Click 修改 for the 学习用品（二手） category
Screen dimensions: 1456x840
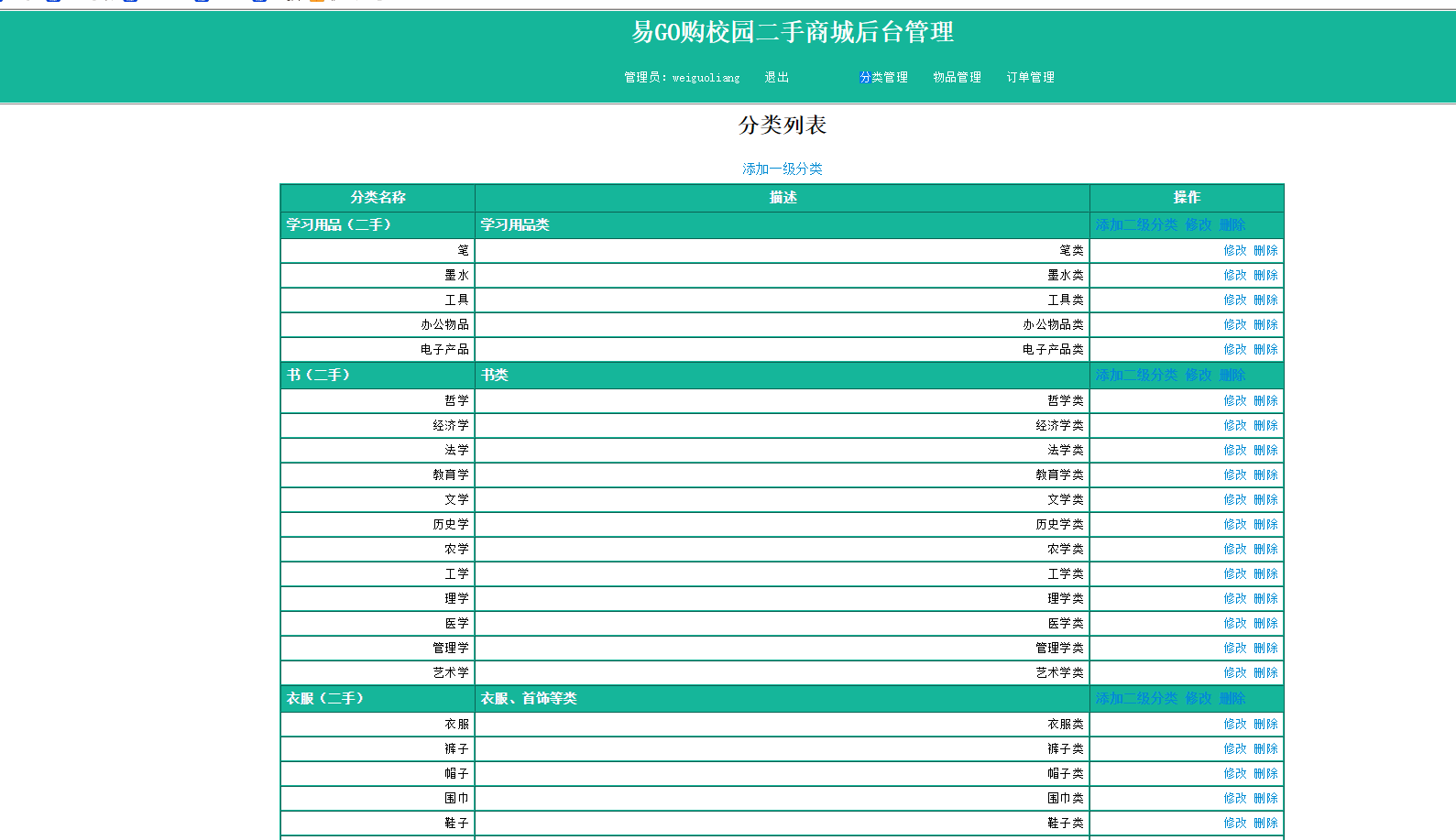(1198, 225)
